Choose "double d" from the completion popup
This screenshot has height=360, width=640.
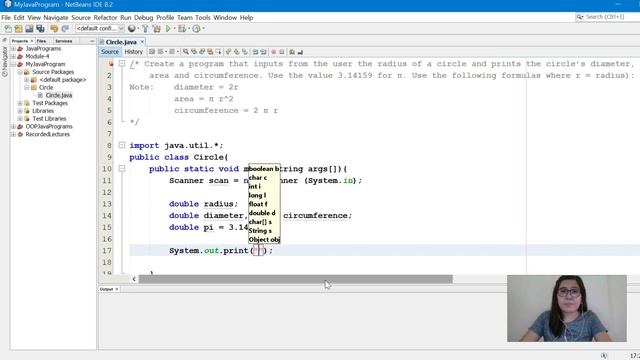point(264,213)
